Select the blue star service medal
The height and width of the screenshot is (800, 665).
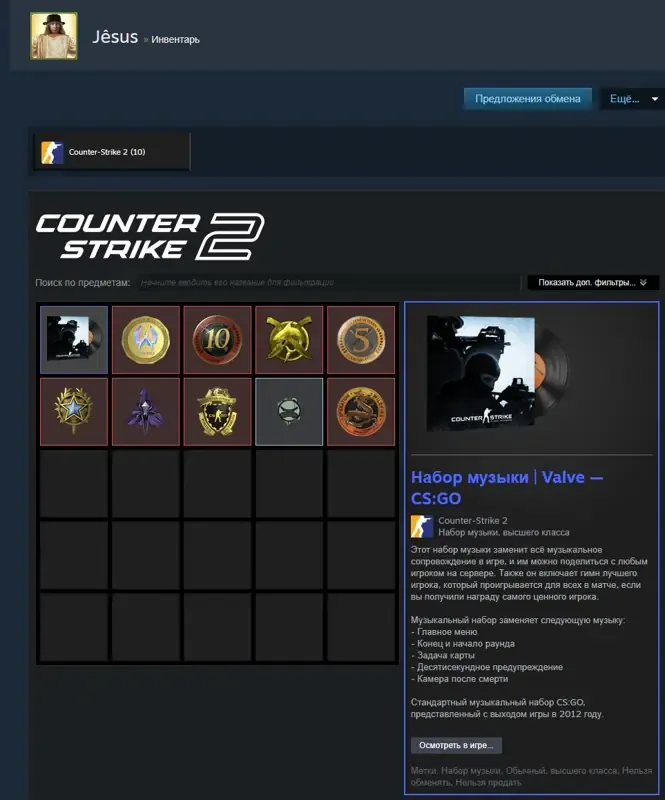[x=74, y=412]
